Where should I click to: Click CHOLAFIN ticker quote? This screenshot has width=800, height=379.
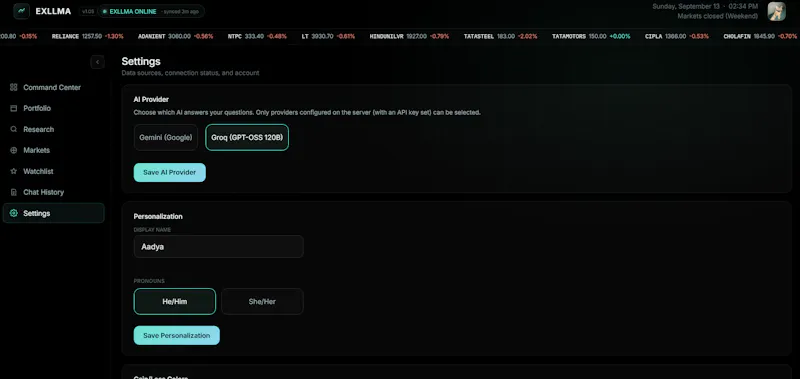pyautogui.click(x=760, y=37)
